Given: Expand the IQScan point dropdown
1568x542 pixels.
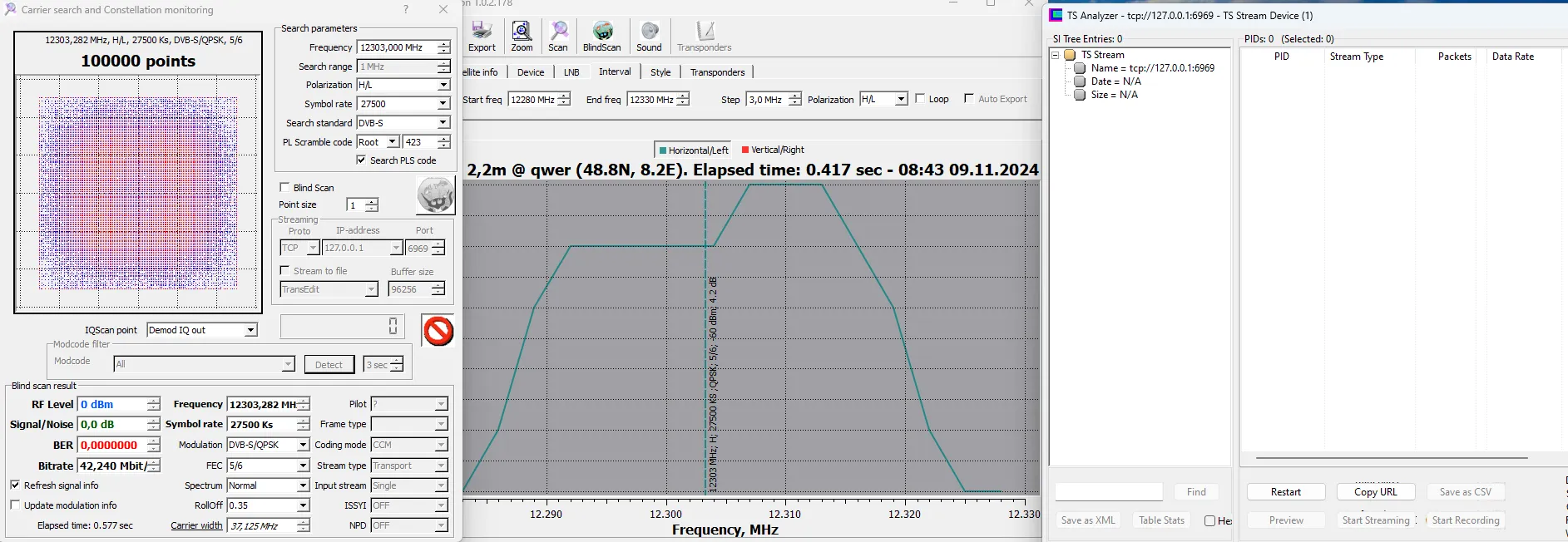Looking at the screenshot, I should (x=250, y=330).
